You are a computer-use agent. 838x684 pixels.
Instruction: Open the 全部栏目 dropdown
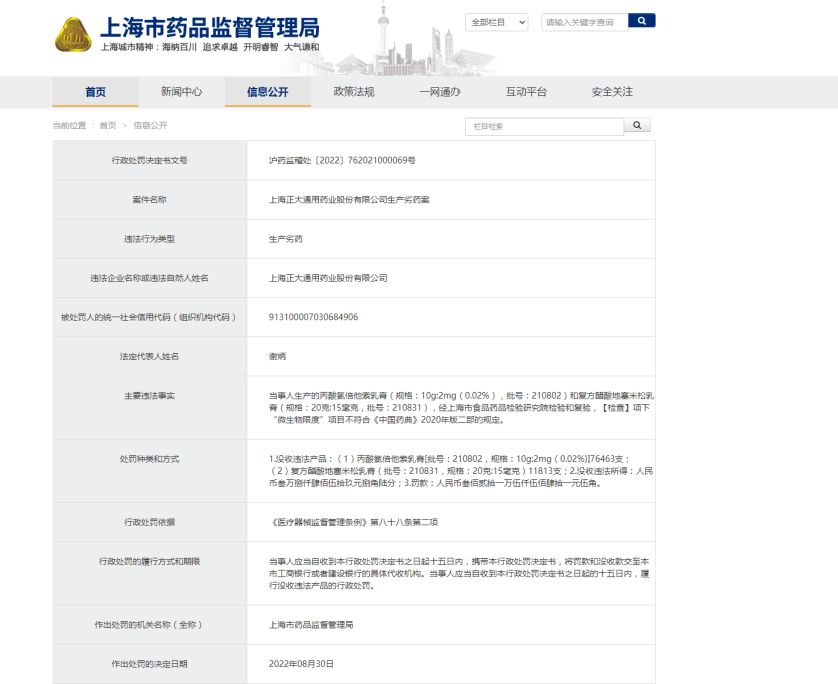[x=496, y=22]
